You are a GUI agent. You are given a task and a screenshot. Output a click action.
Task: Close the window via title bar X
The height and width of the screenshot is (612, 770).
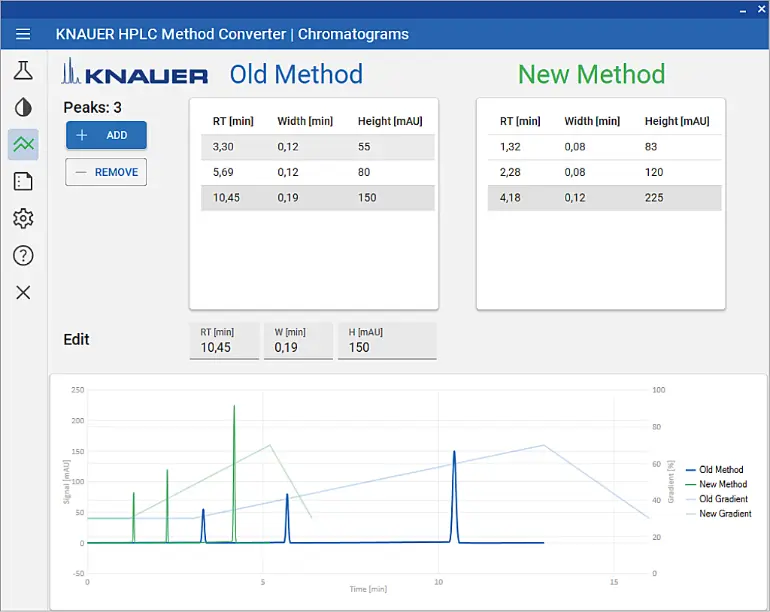(x=762, y=9)
